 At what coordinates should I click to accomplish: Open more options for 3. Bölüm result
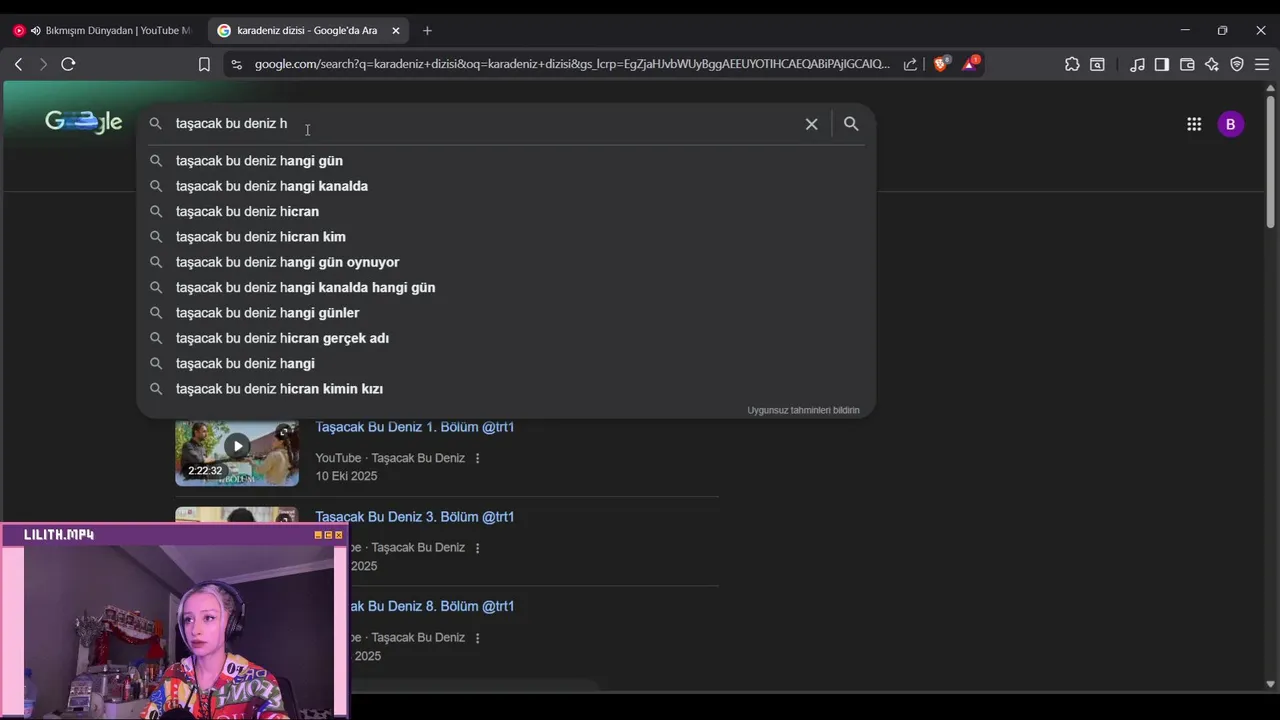[x=477, y=548]
